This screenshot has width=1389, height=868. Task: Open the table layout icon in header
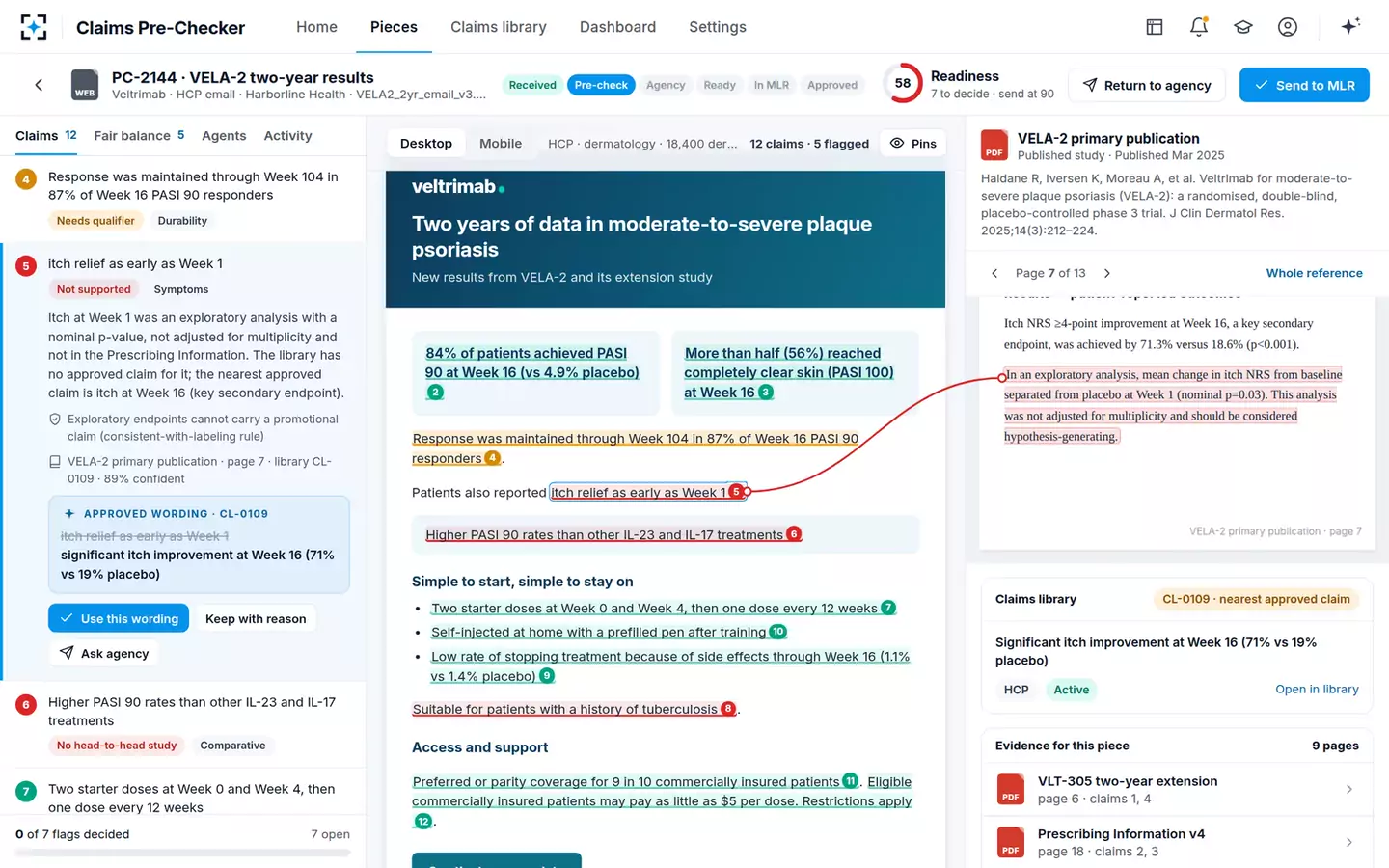coord(1155,27)
